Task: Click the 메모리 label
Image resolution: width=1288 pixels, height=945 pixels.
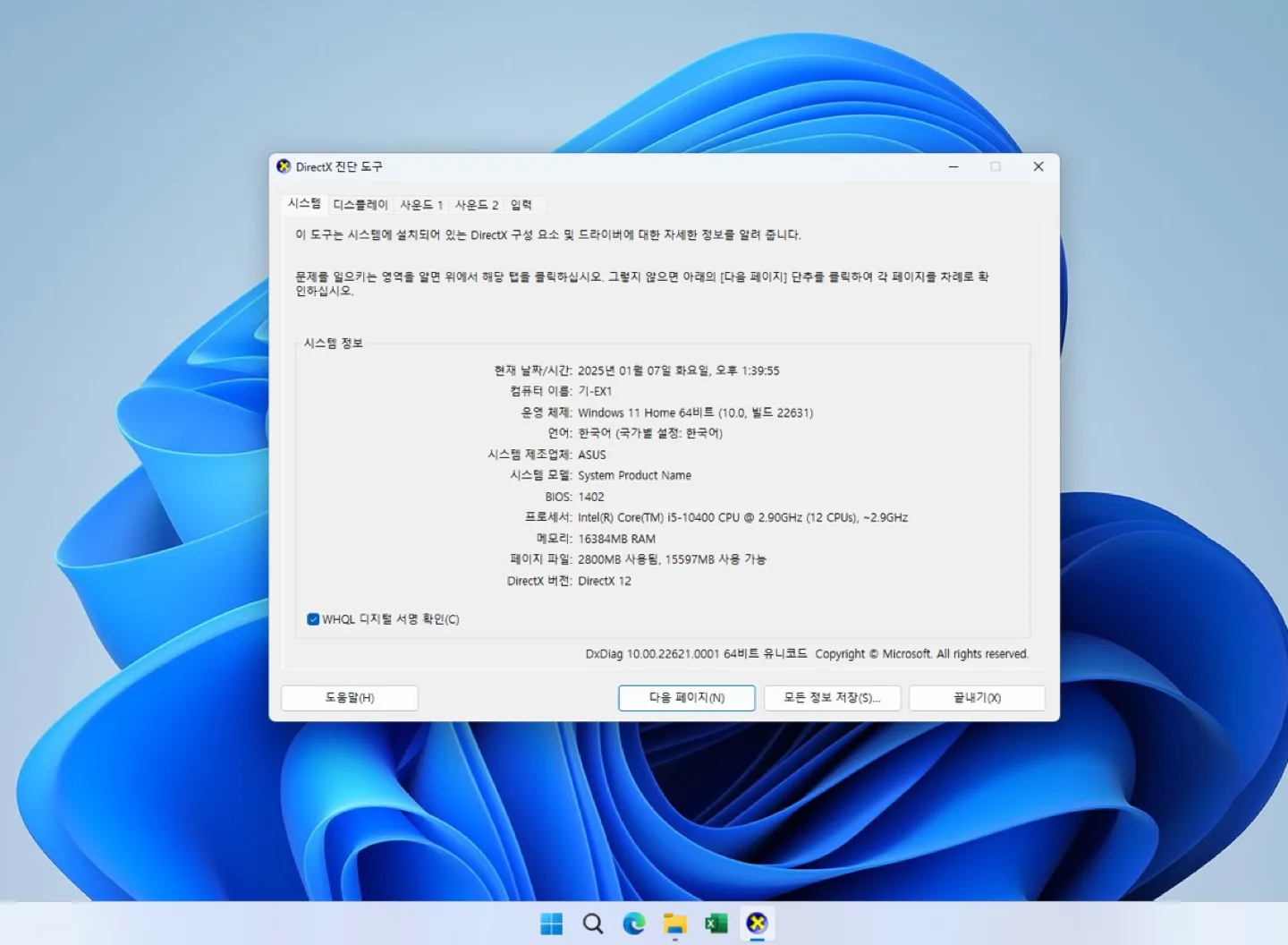Action: 554,539
